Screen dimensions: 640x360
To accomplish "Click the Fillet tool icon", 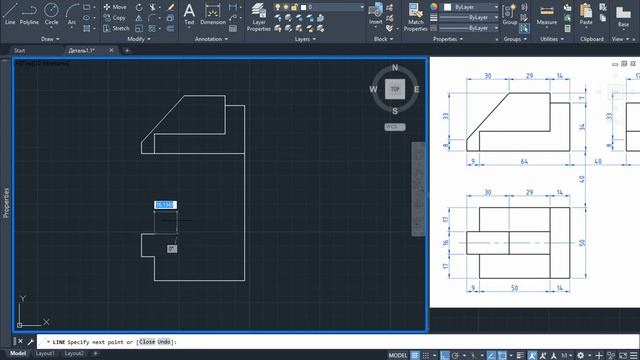I will (x=152, y=18).
